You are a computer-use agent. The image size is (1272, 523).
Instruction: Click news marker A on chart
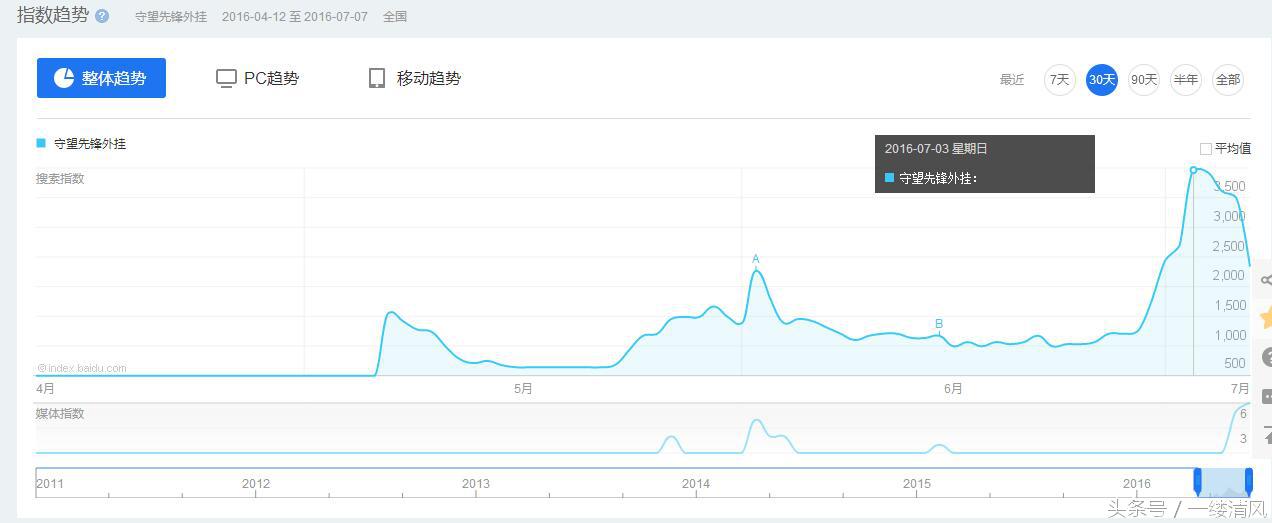[756, 260]
